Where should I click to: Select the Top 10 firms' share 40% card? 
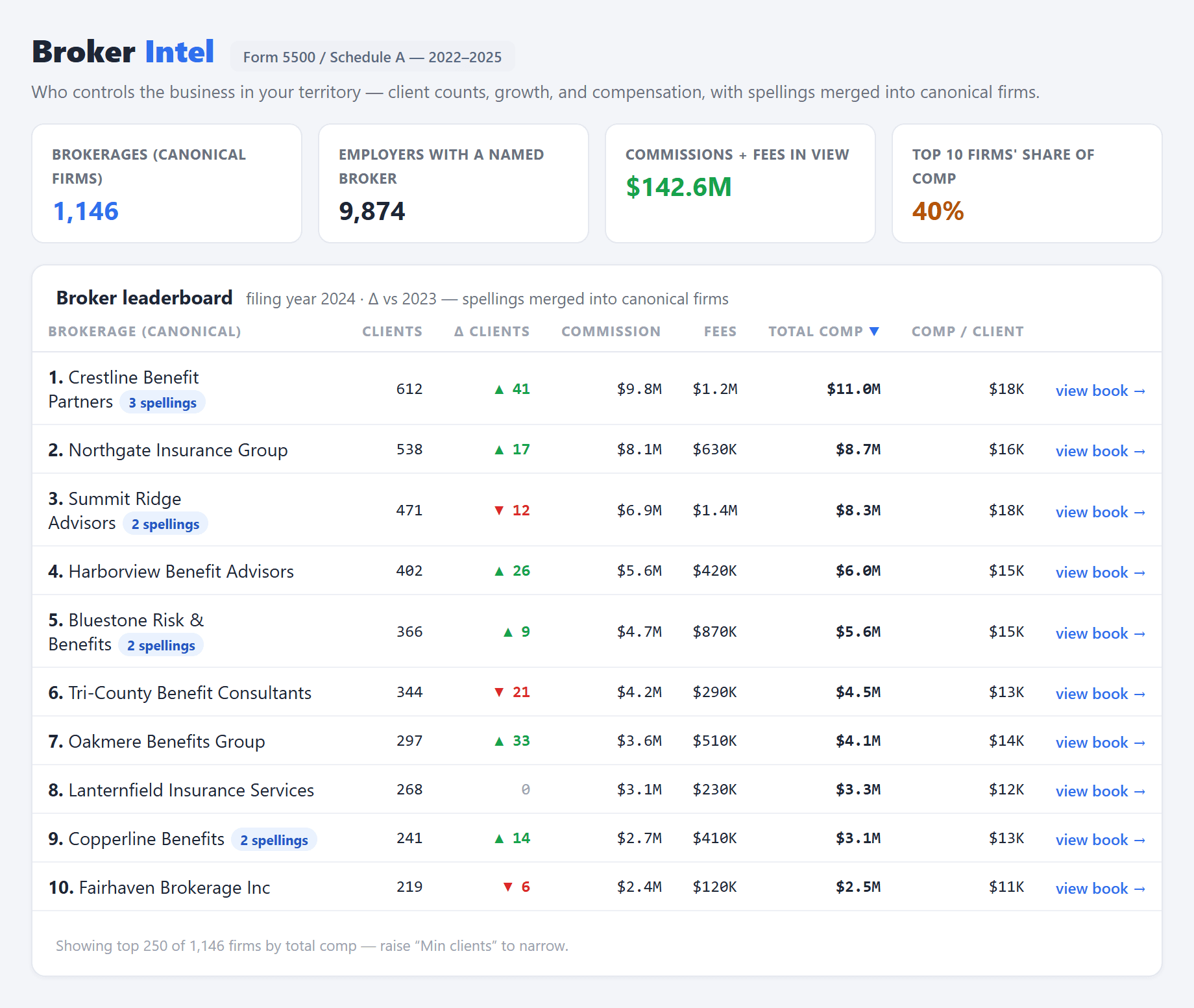click(1027, 184)
